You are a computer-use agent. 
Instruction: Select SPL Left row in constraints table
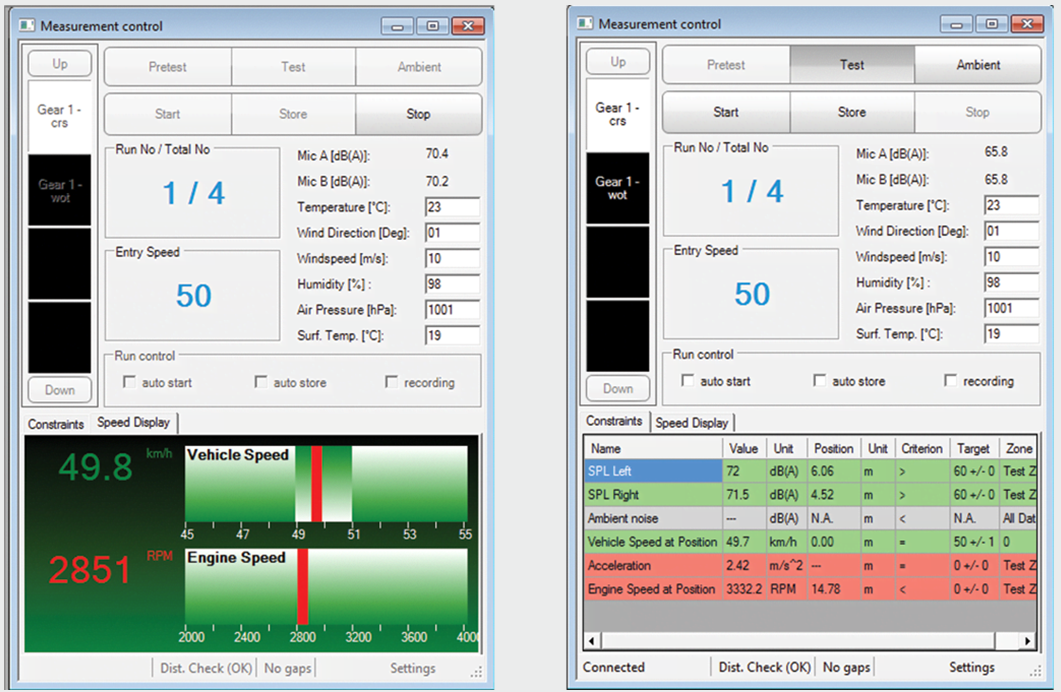tap(811, 471)
